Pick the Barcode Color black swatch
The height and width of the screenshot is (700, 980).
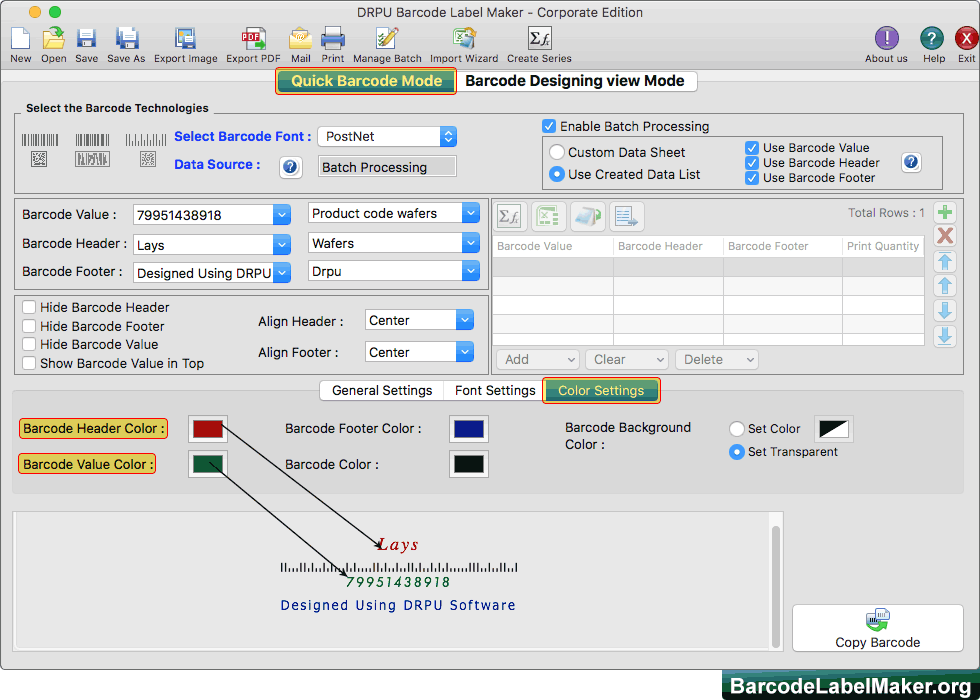[x=469, y=464]
